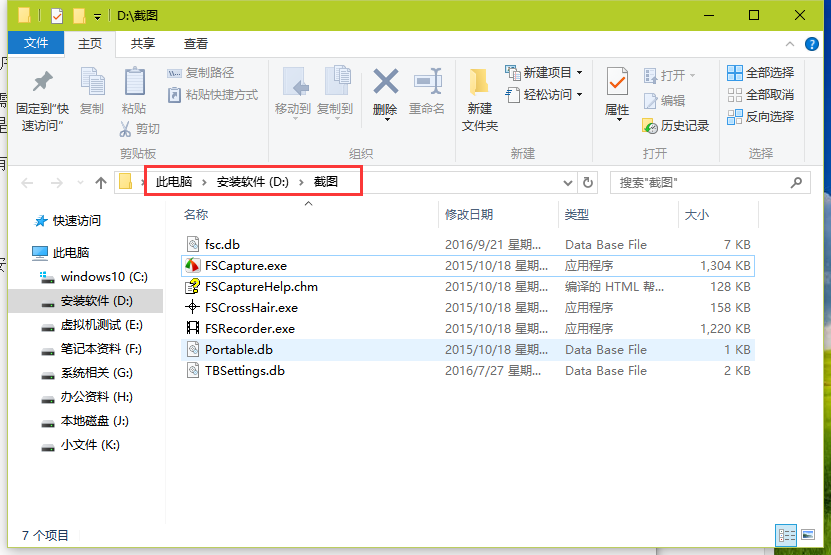Click the Help question mark icon
This screenshot has width=831, height=555.
[x=813, y=44]
